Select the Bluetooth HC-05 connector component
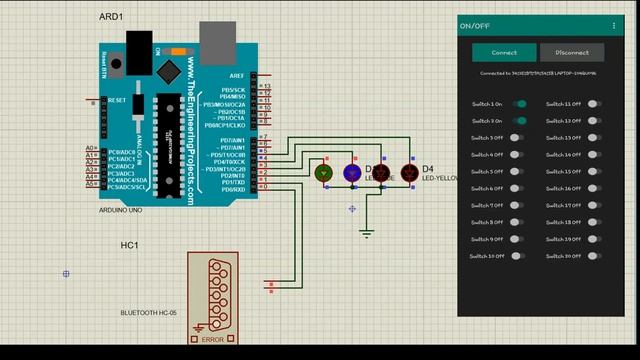 coord(213,298)
